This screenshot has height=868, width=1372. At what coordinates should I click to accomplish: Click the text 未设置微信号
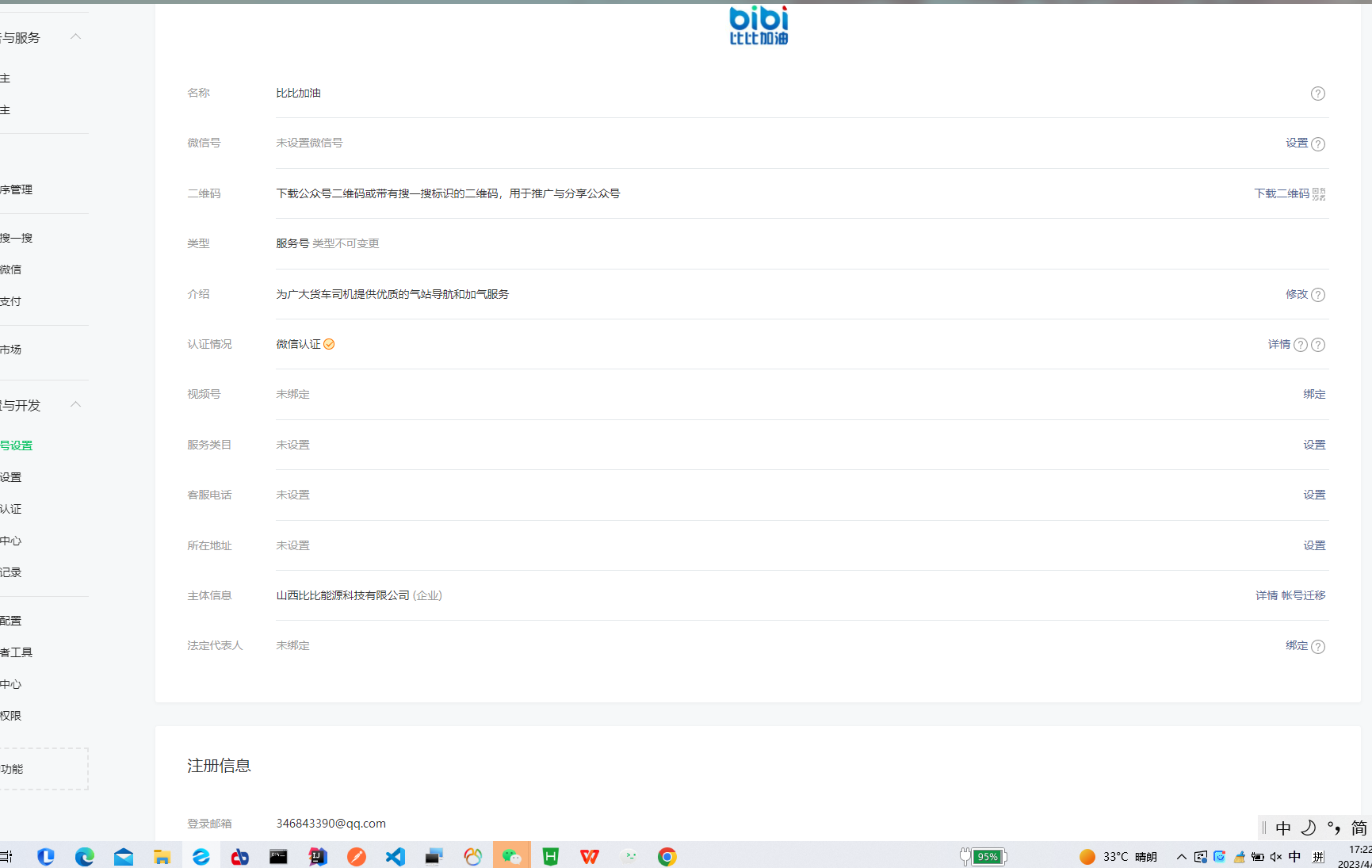tap(309, 143)
